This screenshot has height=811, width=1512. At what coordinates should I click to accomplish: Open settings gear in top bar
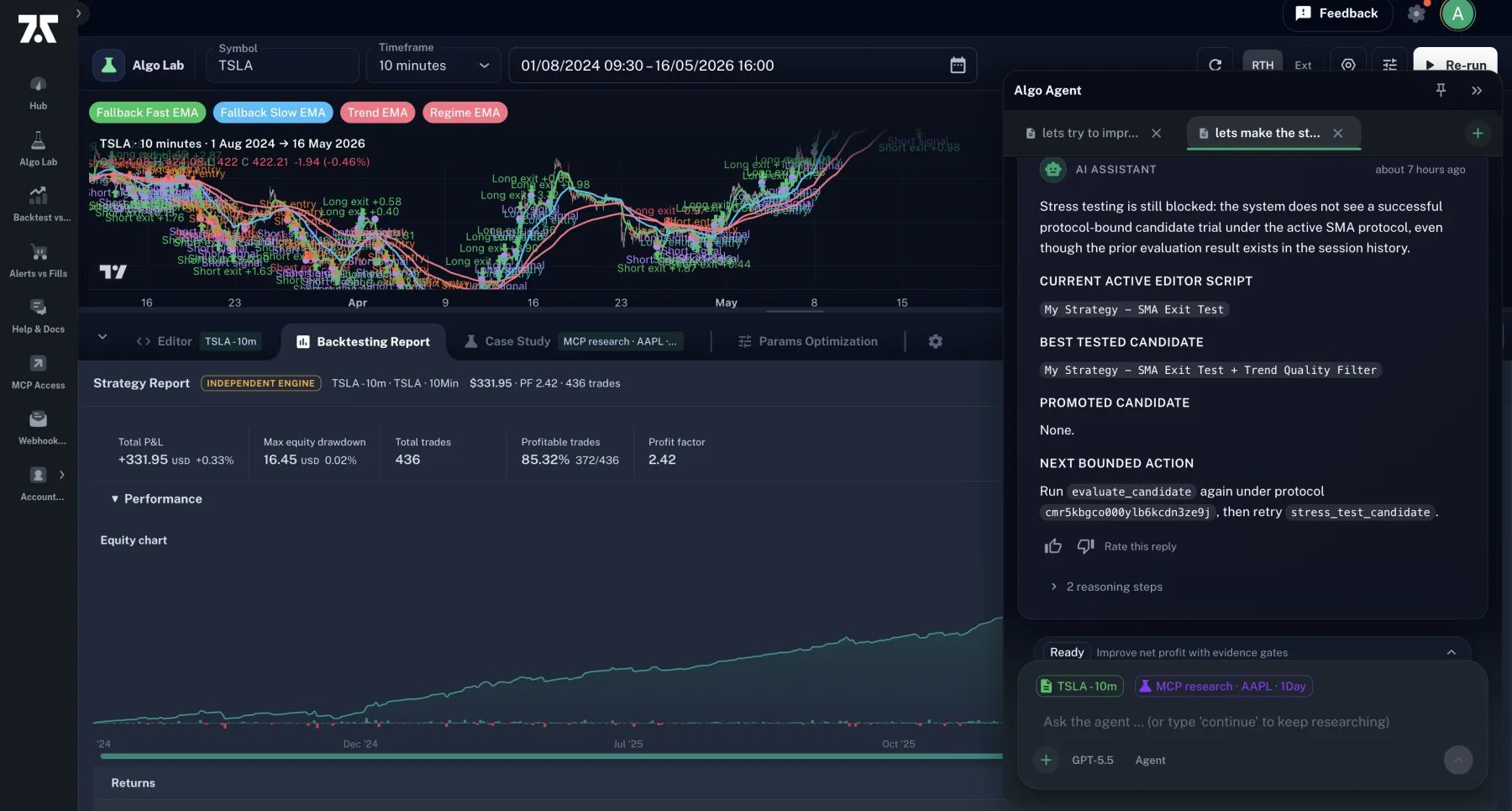click(1416, 13)
